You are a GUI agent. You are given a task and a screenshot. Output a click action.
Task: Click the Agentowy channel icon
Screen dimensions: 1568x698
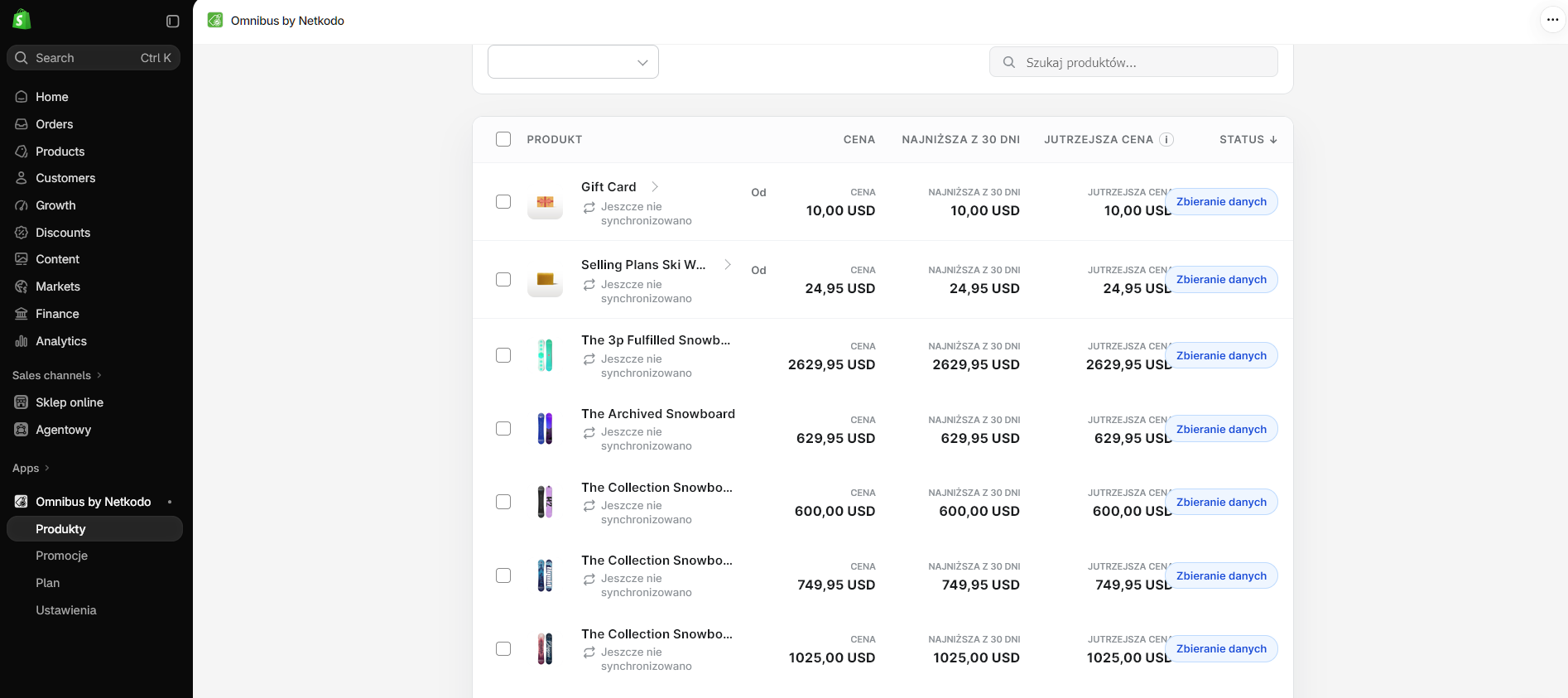[x=22, y=430]
